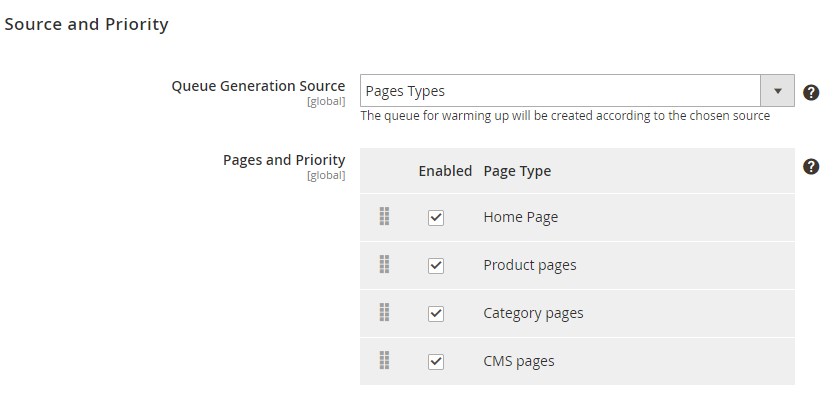Screen dimensions: 833x404
Task: Uncheck the Home Page enabled checkbox
Action: 435,218
